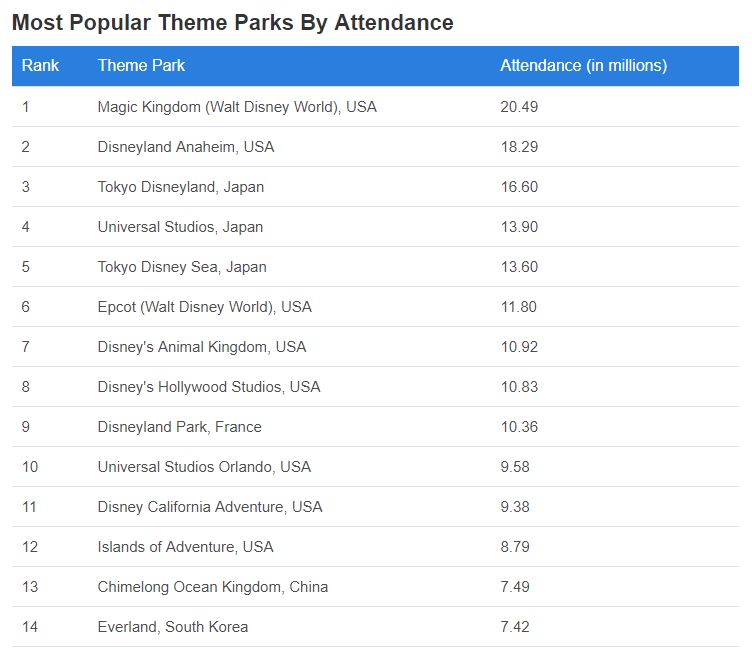Viewport: 752px width, 653px height.
Task: Click Everland, South Korea row
Action: click(375, 627)
